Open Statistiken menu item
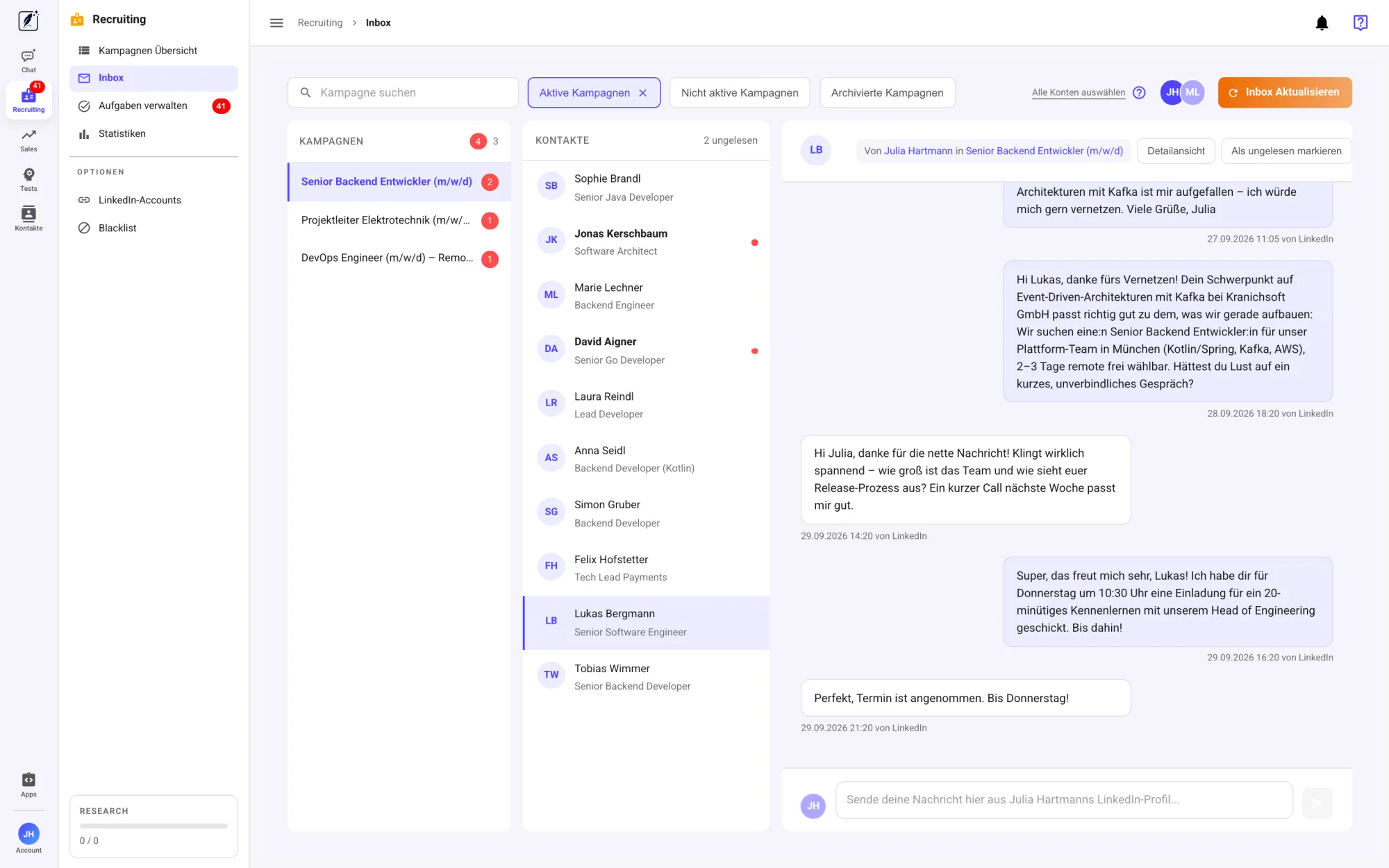This screenshot has height=868, width=1389. 153,133
